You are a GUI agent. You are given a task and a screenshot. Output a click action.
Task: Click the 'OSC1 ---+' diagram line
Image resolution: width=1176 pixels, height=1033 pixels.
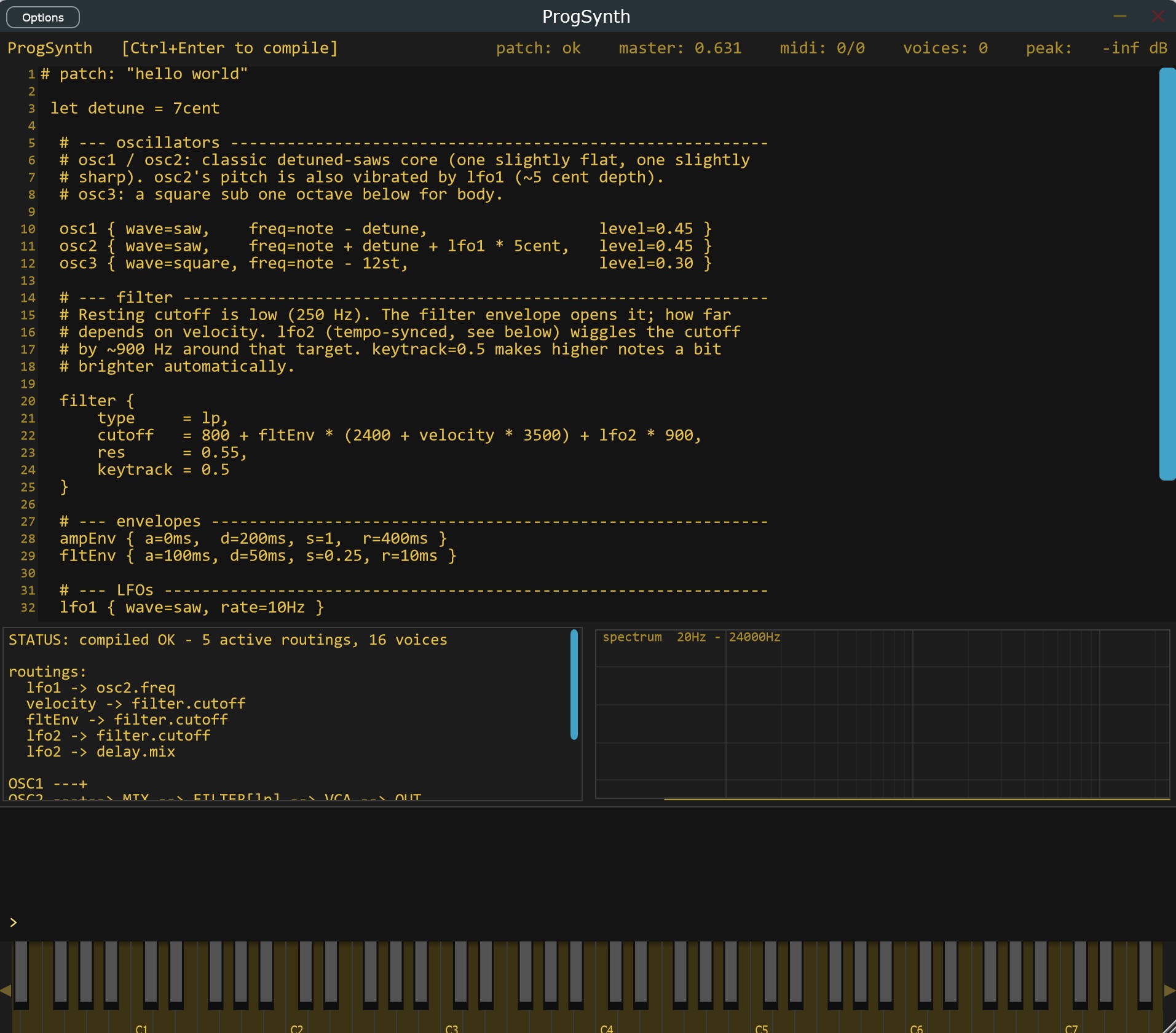(x=48, y=784)
